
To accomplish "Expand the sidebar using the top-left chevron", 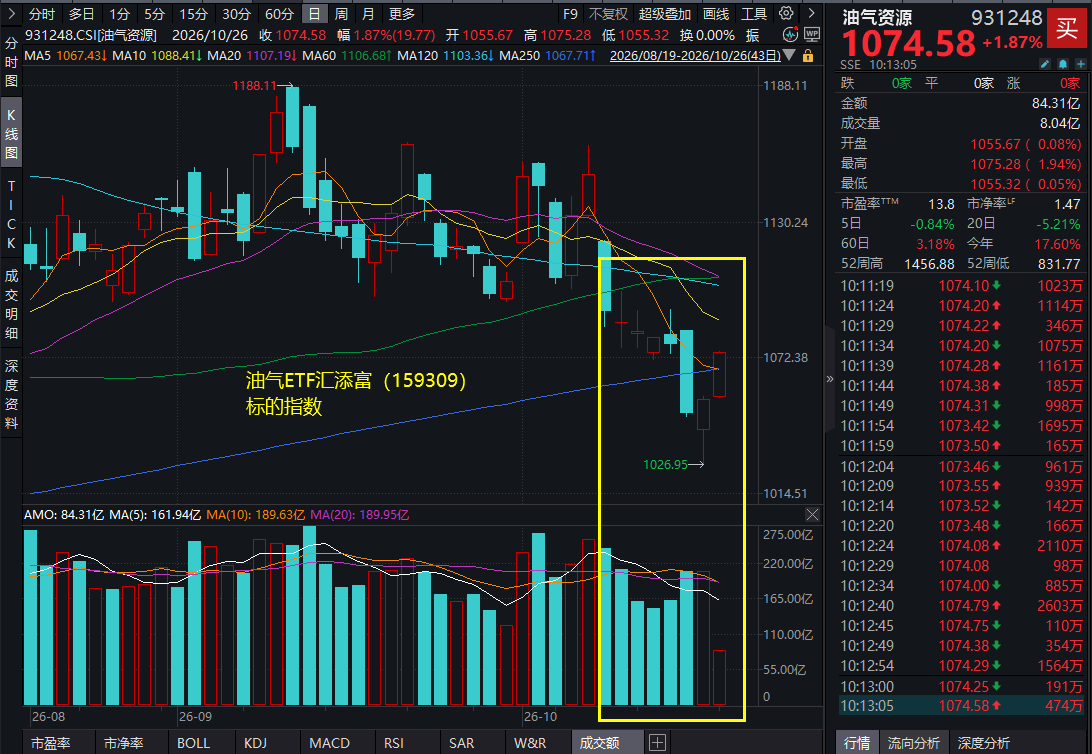I will click(x=11, y=13).
